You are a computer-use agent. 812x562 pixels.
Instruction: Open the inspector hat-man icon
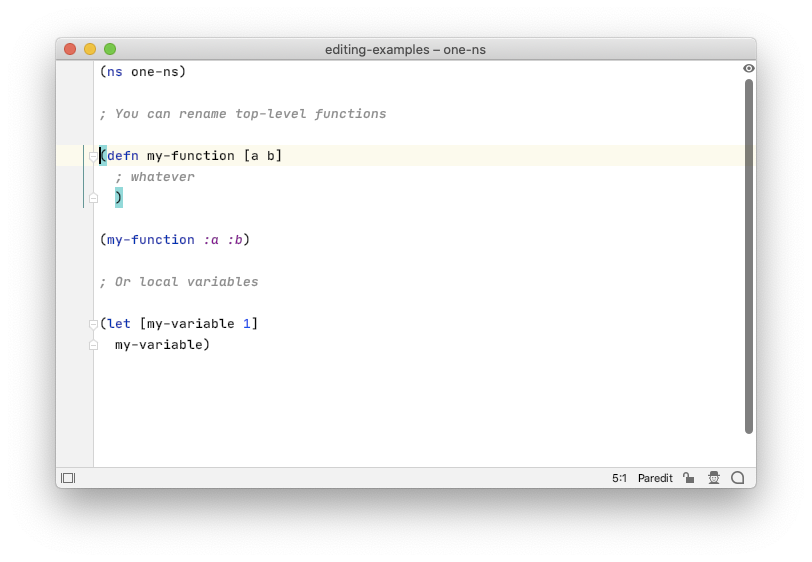tap(714, 478)
